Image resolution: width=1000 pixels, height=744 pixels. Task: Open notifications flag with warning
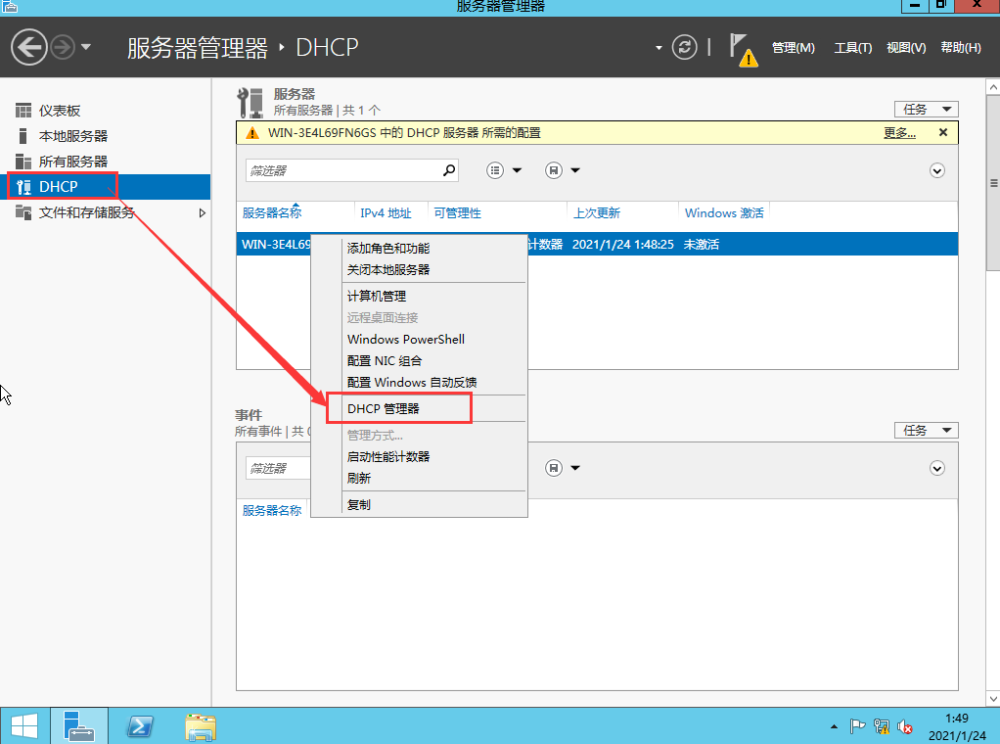pyautogui.click(x=743, y=50)
